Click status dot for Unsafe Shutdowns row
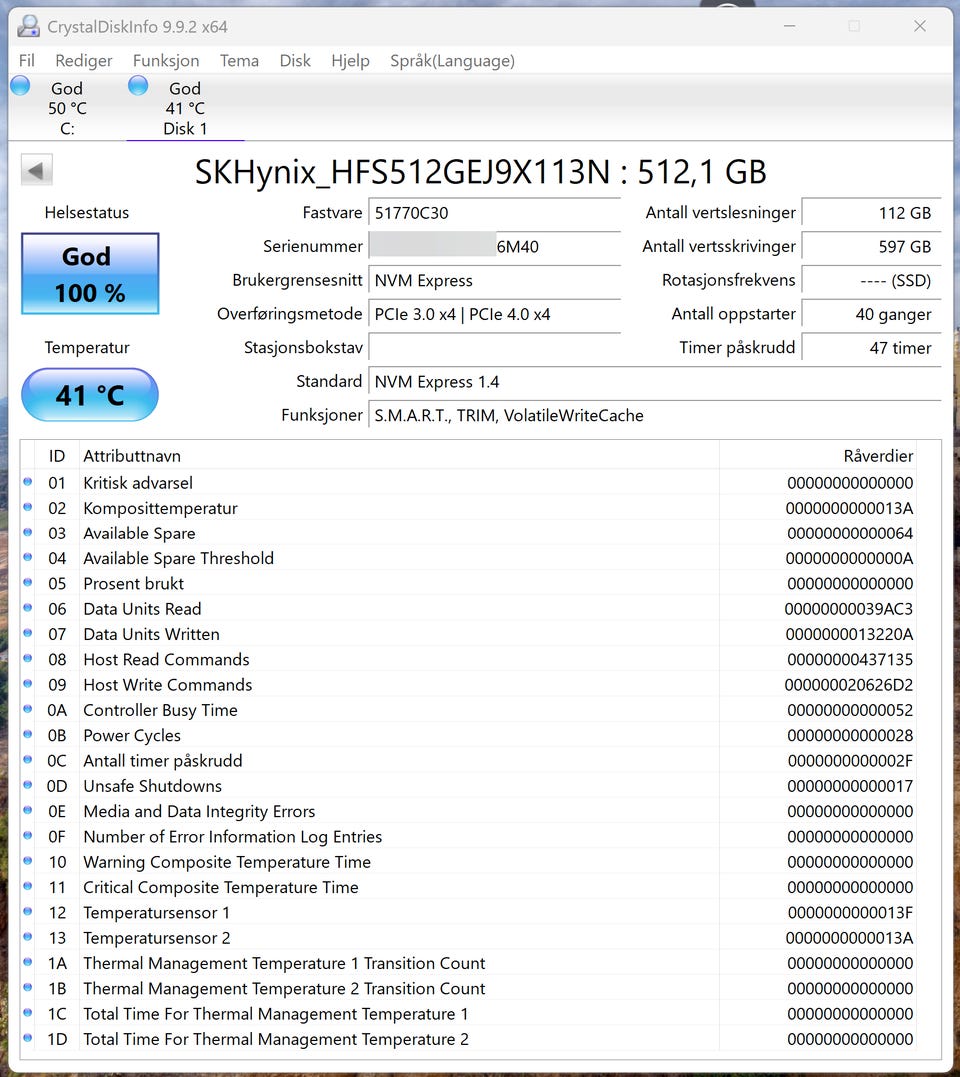The image size is (960, 1077). [27, 785]
